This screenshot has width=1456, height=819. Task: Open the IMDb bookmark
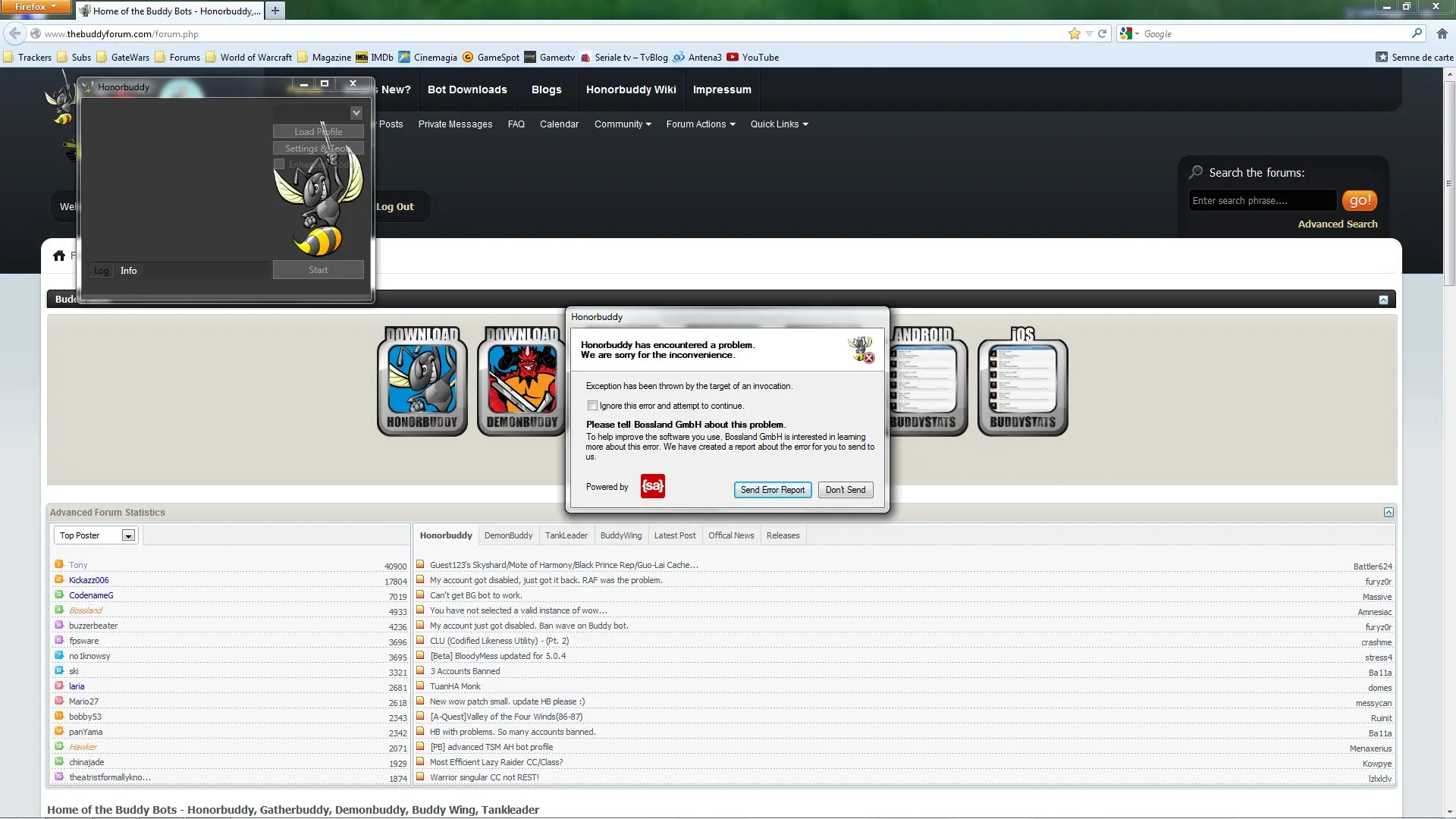pos(375,58)
